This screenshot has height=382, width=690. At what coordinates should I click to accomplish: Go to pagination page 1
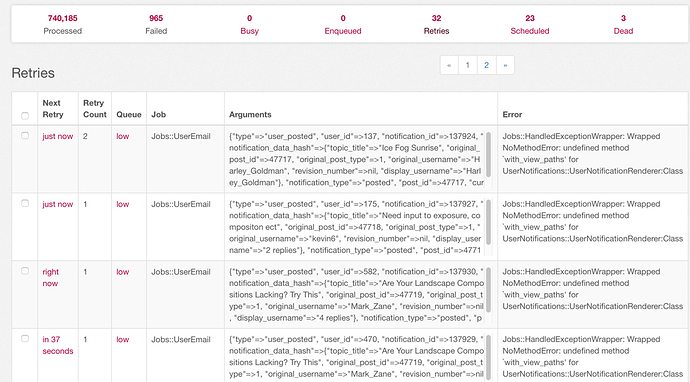468,65
